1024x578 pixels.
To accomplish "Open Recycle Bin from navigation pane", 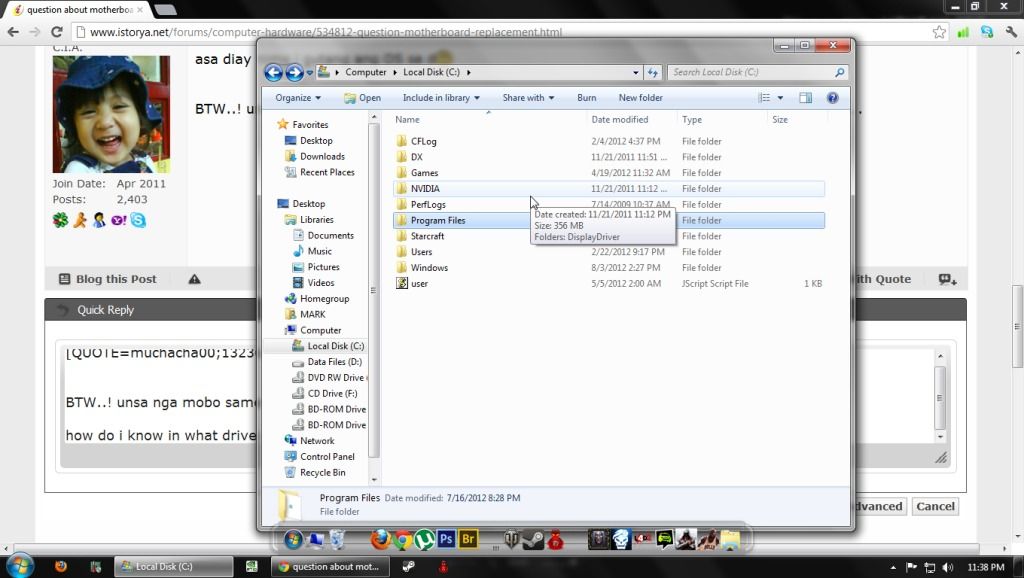I will (323, 473).
